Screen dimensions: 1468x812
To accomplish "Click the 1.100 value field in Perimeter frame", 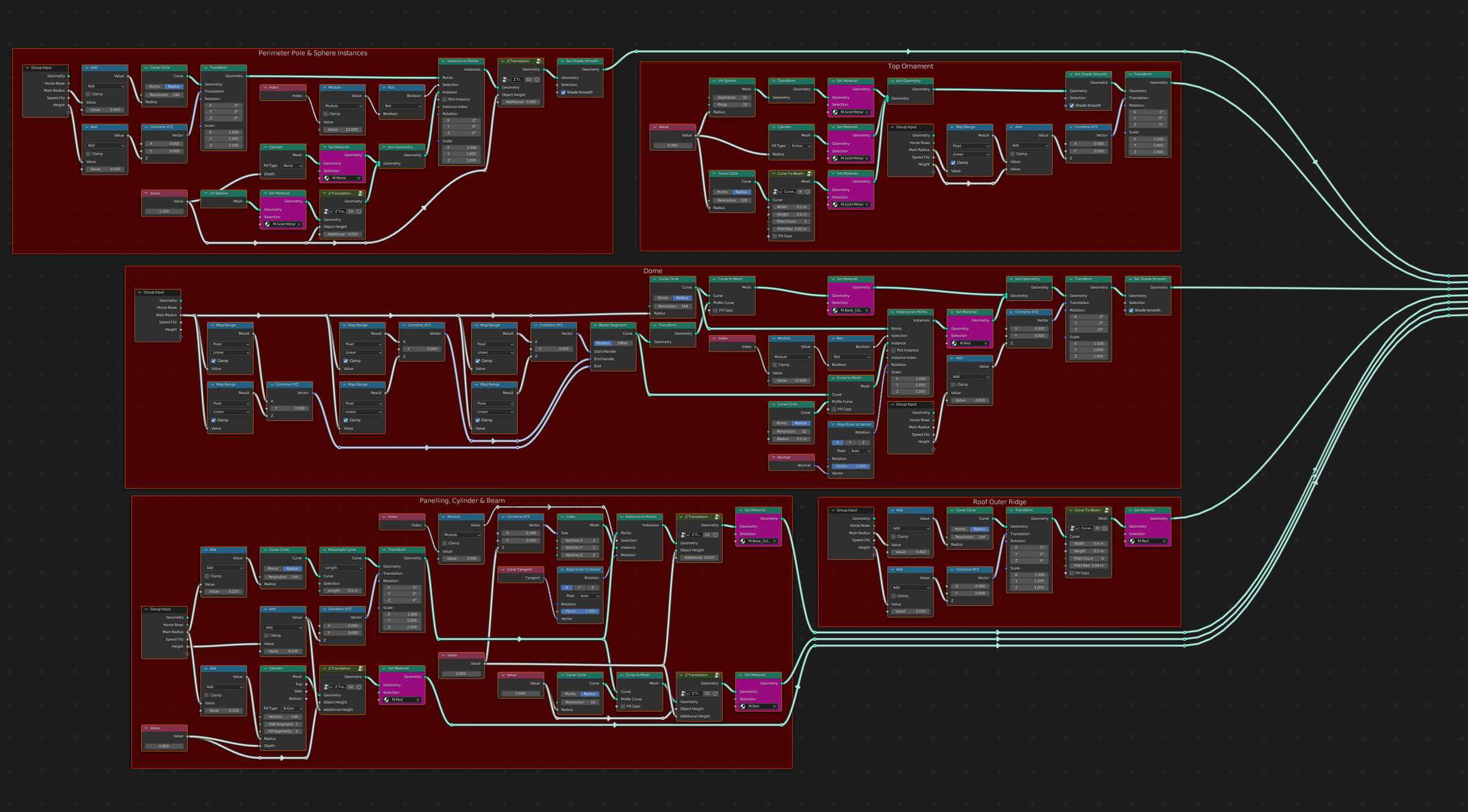I will coord(164,211).
